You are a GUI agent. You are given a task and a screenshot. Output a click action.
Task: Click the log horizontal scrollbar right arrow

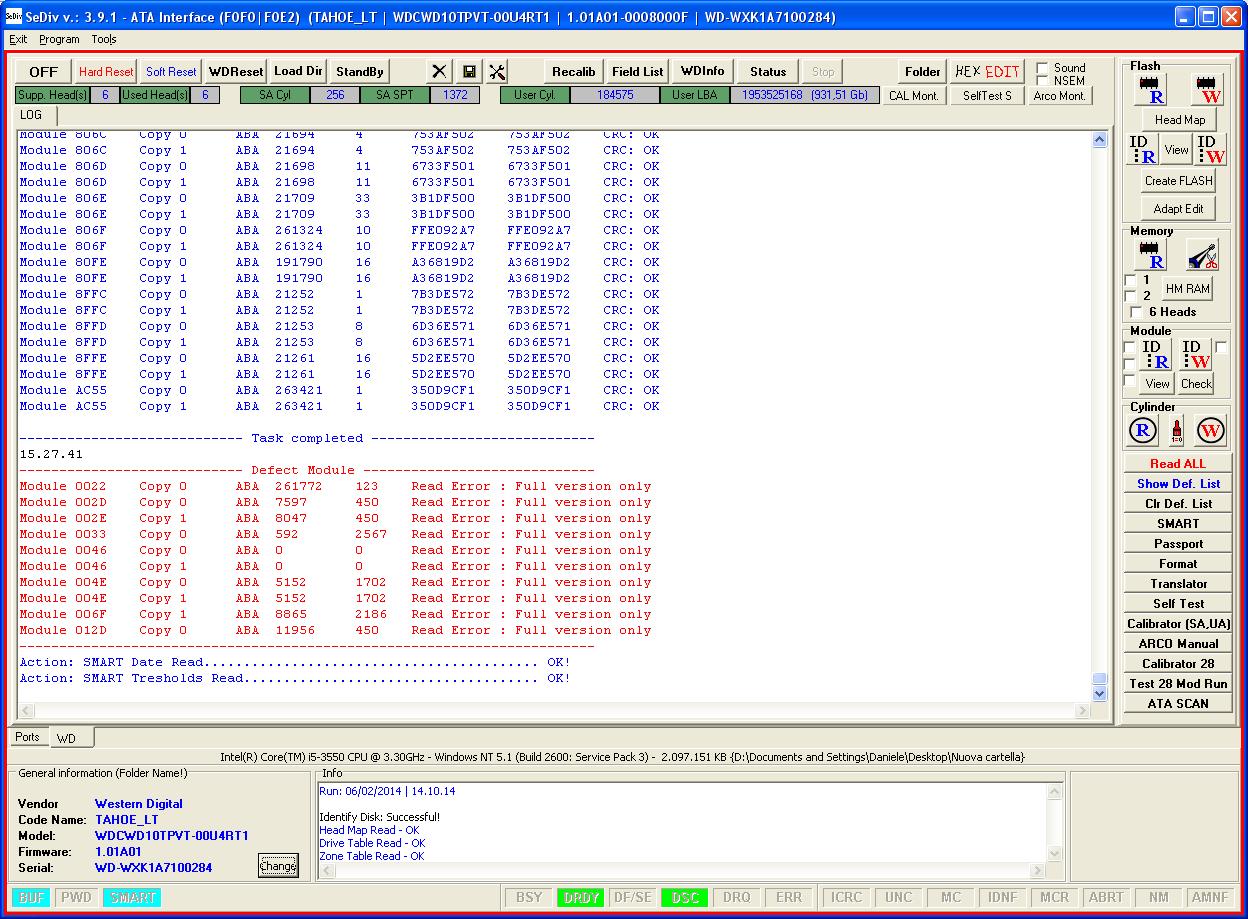pyautogui.click(x=1082, y=711)
